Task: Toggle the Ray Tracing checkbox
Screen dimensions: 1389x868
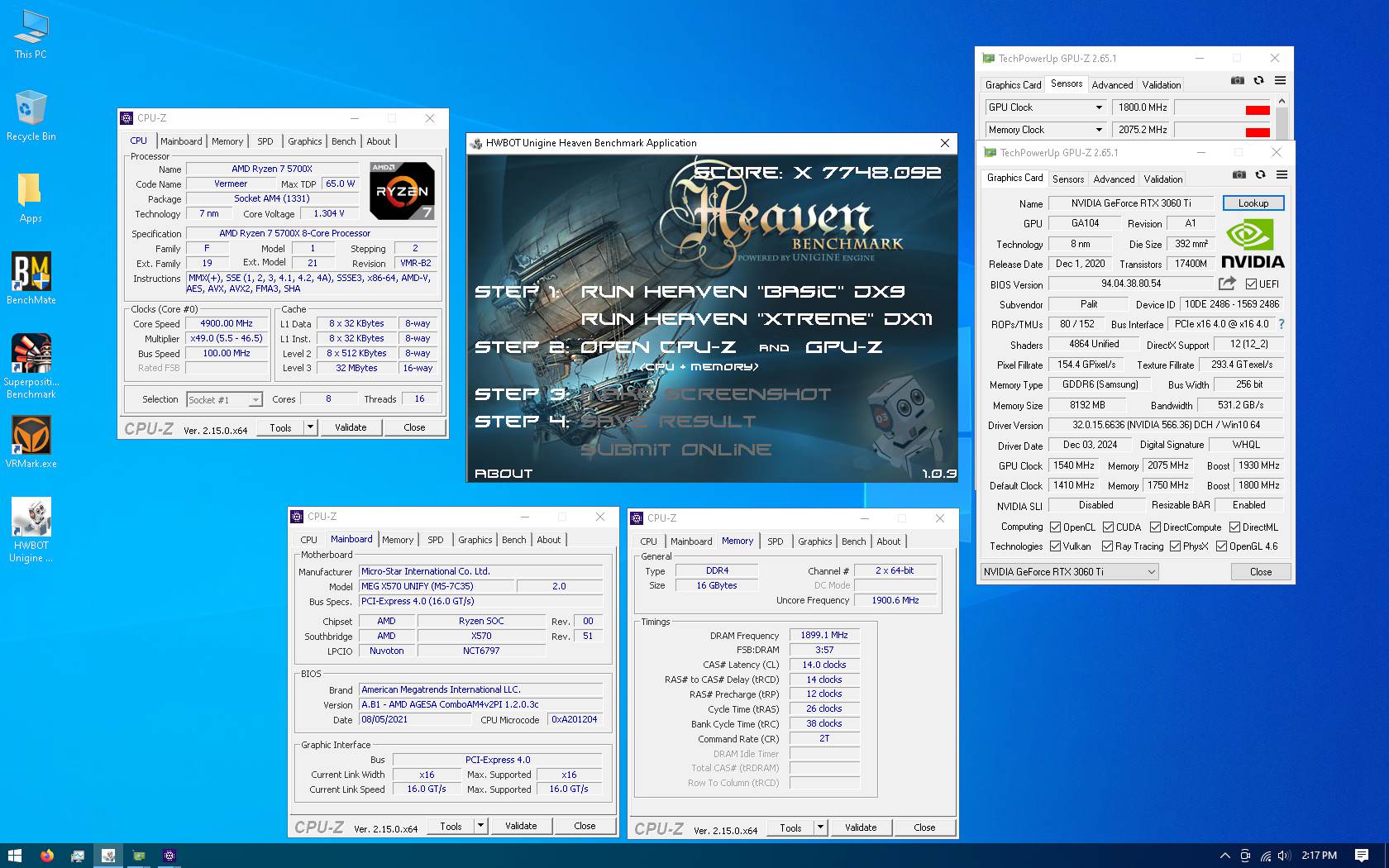Action: click(1107, 546)
